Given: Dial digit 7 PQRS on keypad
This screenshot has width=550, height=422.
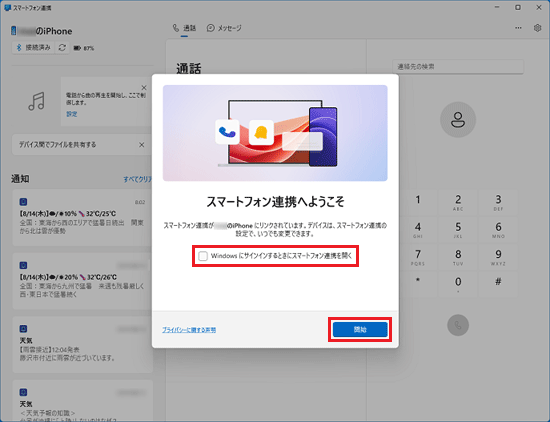Looking at the screenshot, I should tap(418, 257).
